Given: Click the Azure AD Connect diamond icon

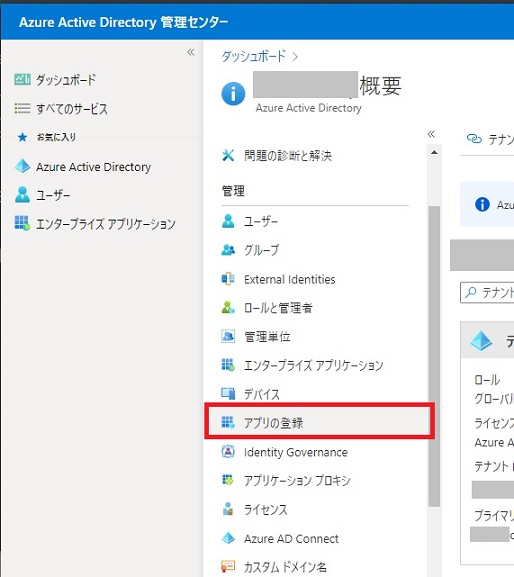Looking at the screenshot, I should [228, 538].
